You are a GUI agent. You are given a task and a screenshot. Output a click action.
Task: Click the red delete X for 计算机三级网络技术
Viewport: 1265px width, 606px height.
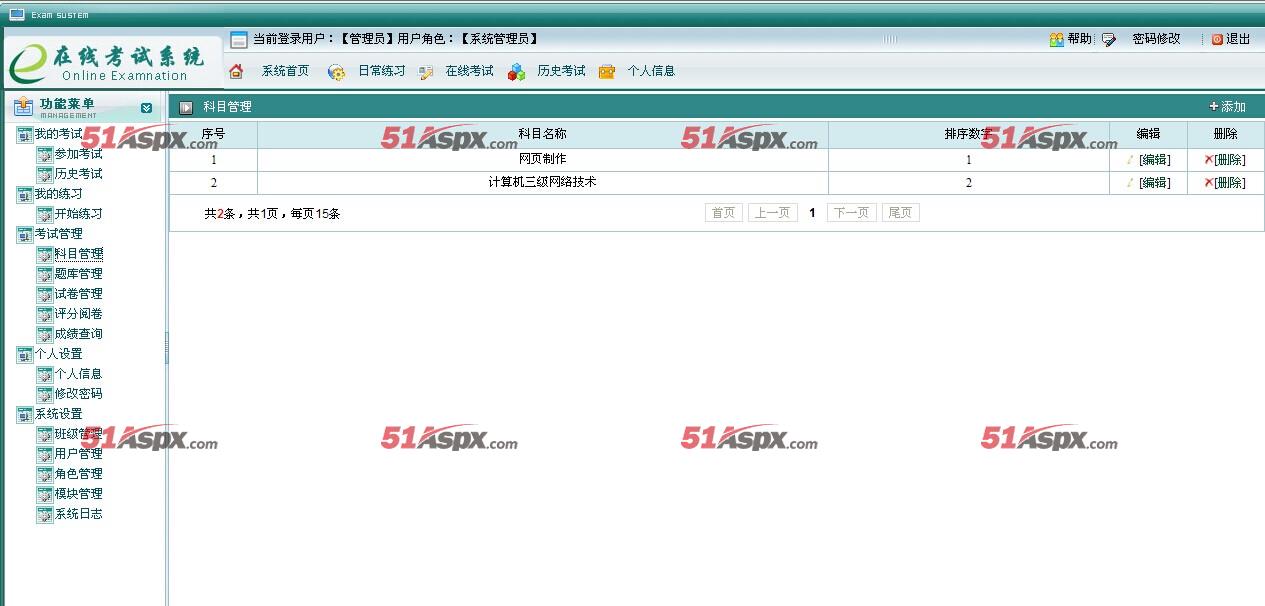pyautogui.click(x=1208, y=182)
